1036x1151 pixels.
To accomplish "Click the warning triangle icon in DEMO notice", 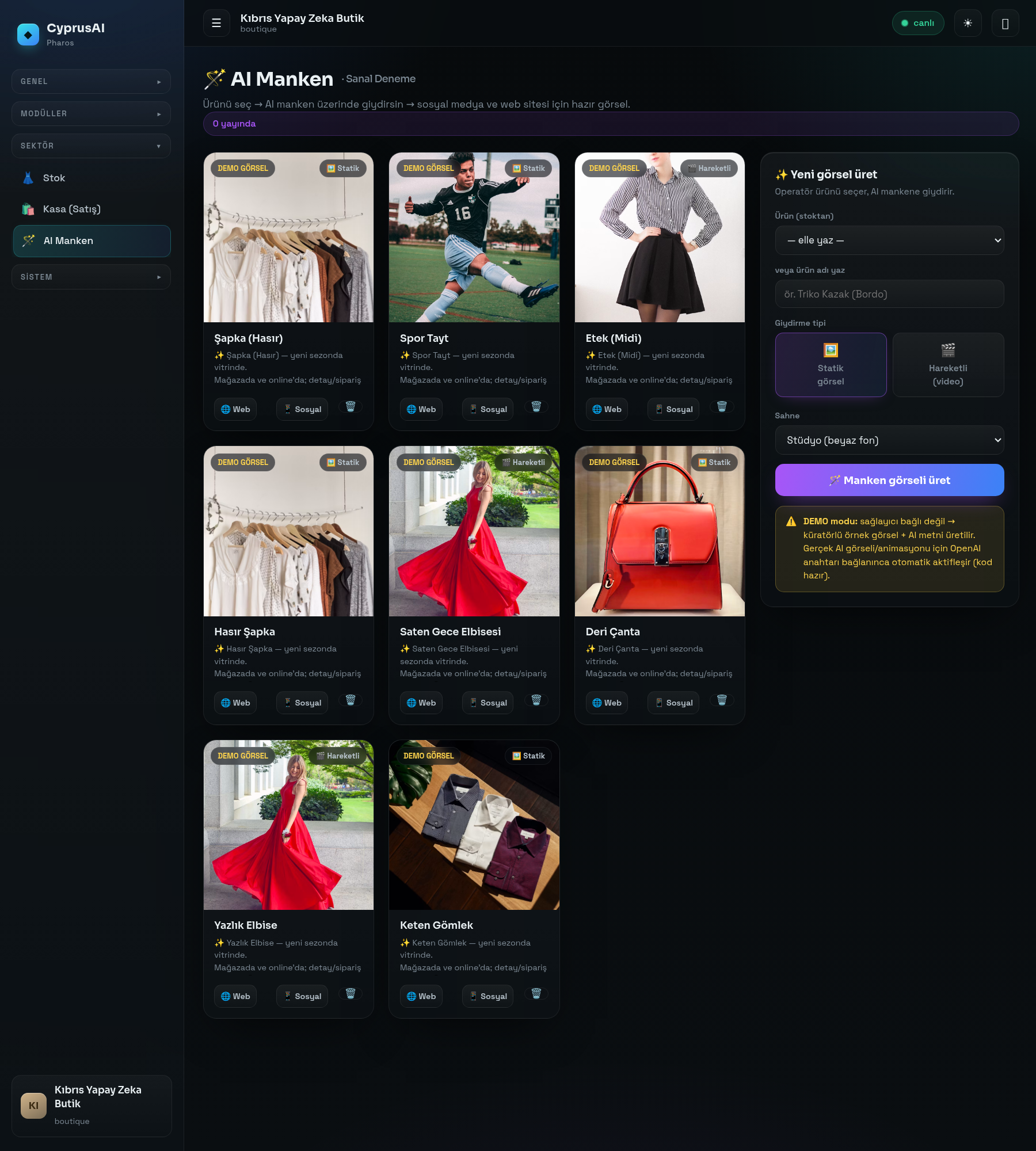I will (x=791, y=521).
